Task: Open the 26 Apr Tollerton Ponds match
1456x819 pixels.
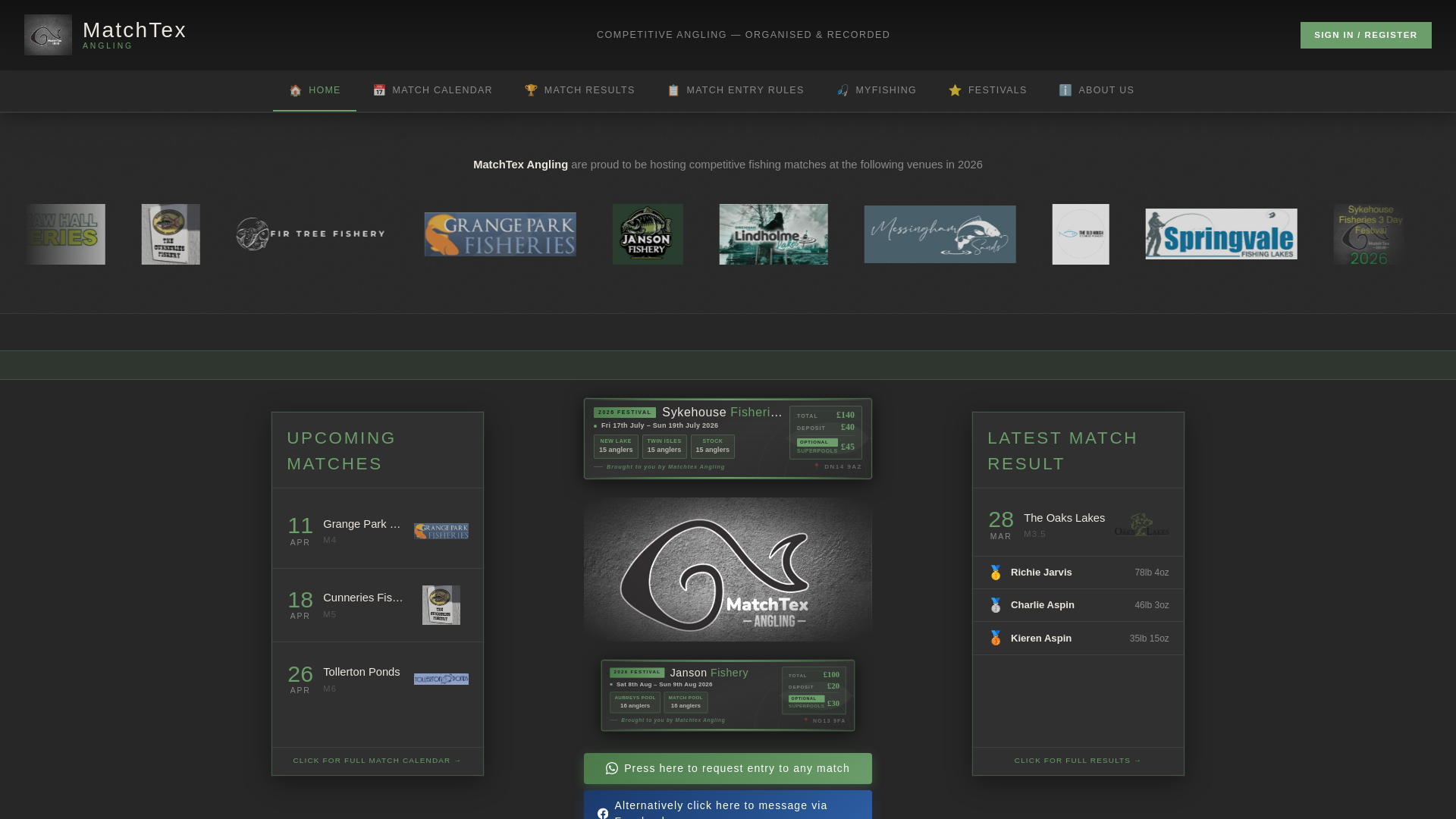Action: [378, 679]
